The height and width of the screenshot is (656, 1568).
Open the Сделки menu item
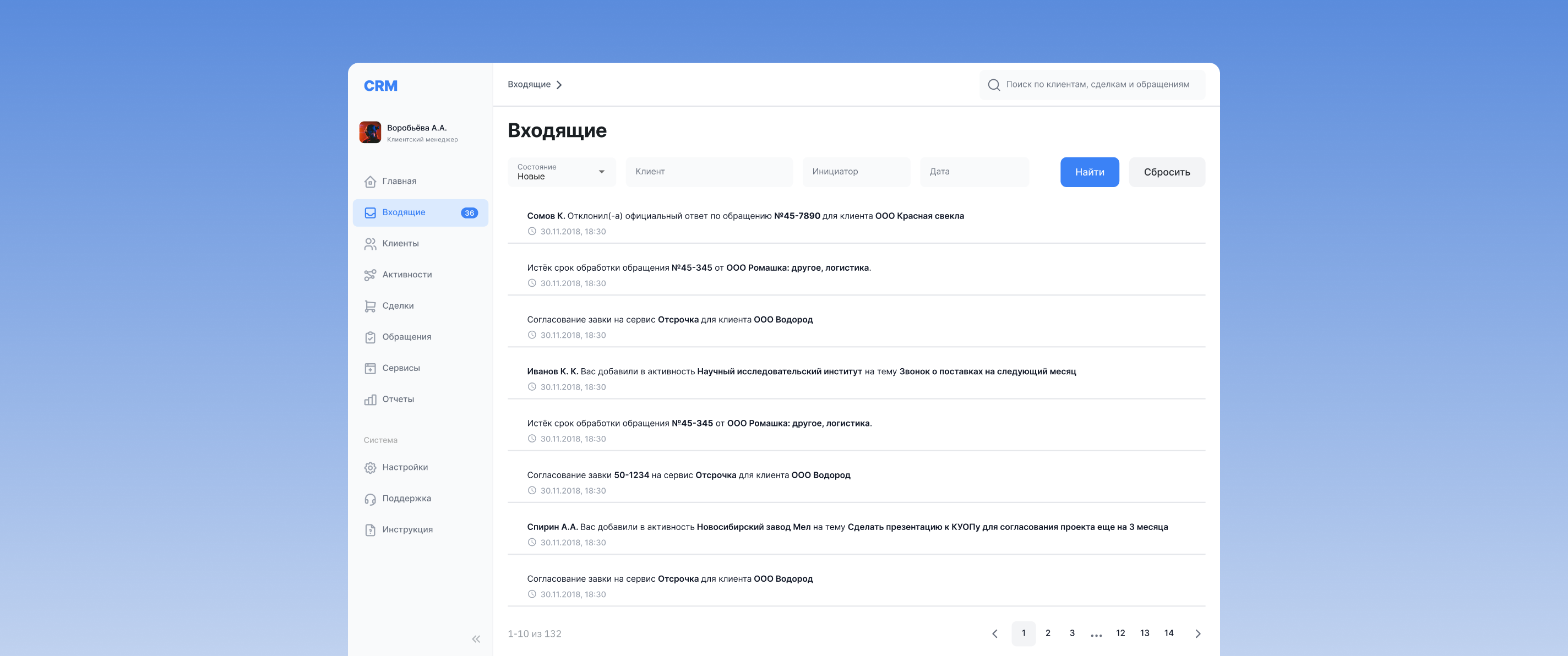tap(420, 306)
